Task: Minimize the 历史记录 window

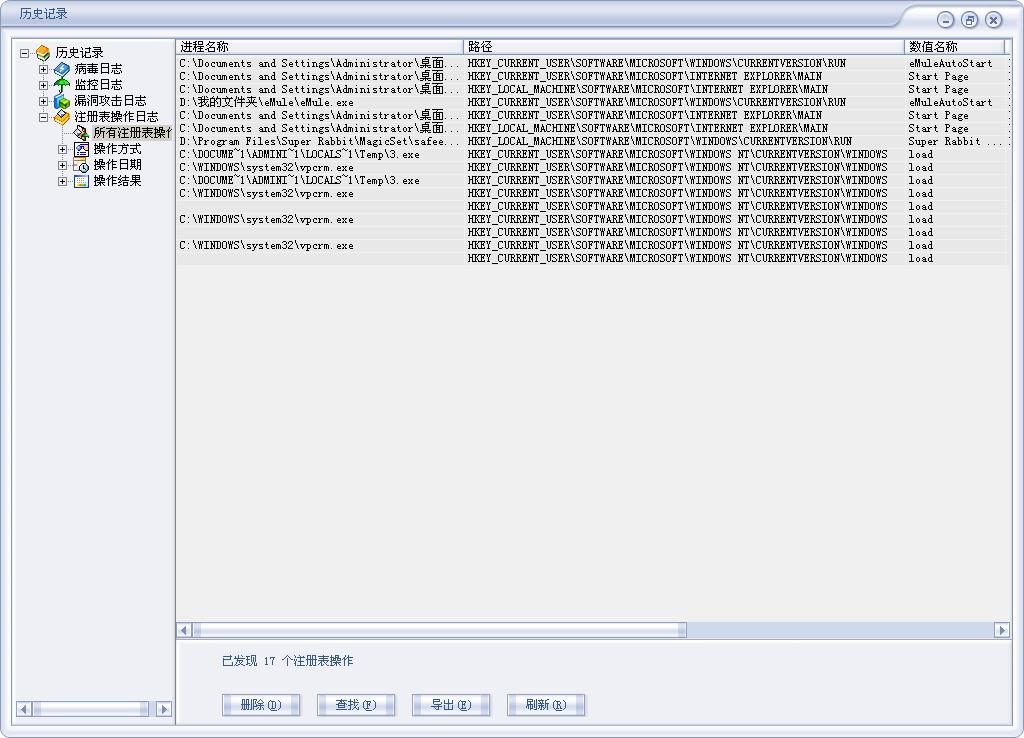Action: pos(946,20)
